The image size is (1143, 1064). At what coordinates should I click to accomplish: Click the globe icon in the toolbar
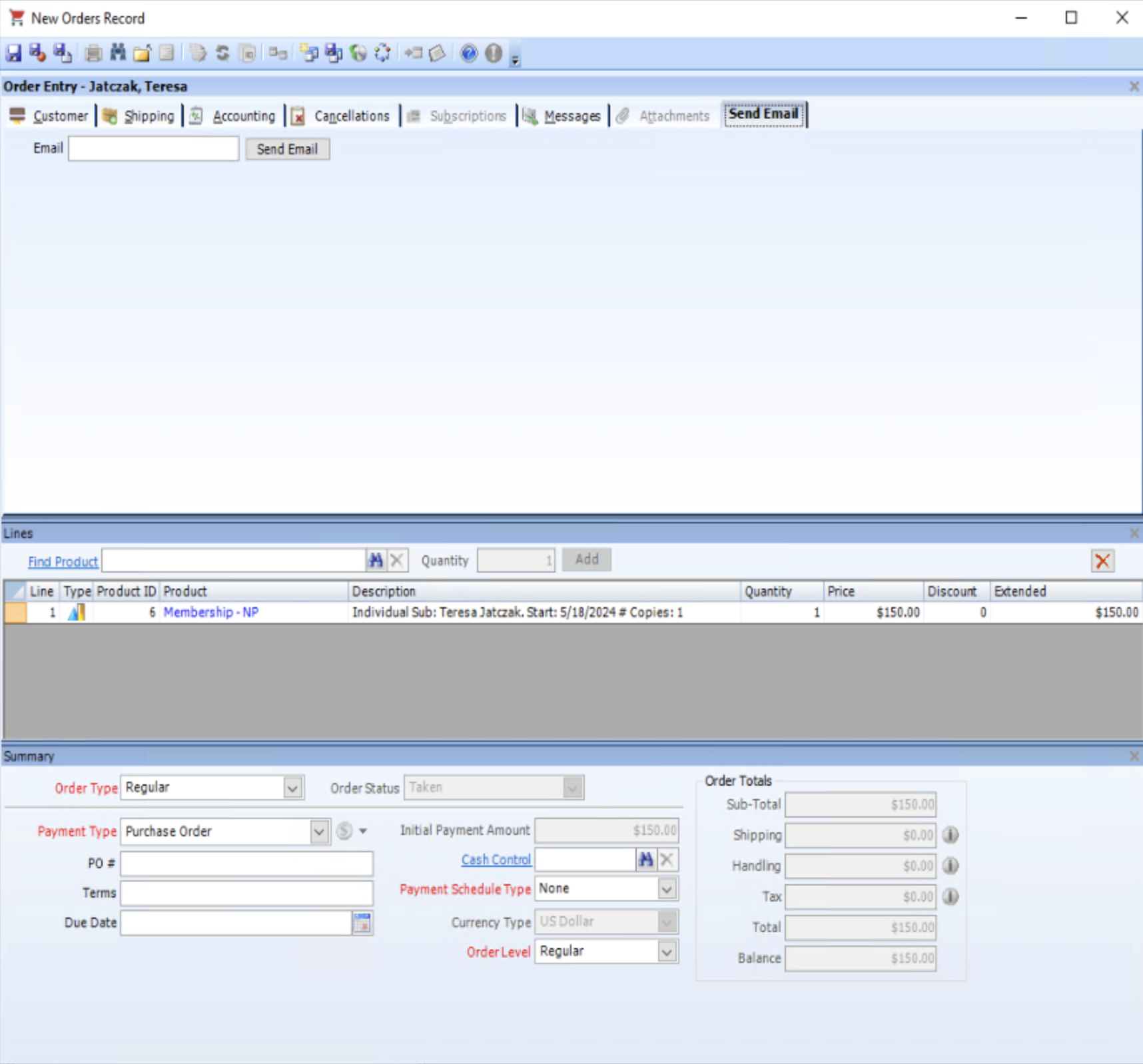[x=358, y=53]
